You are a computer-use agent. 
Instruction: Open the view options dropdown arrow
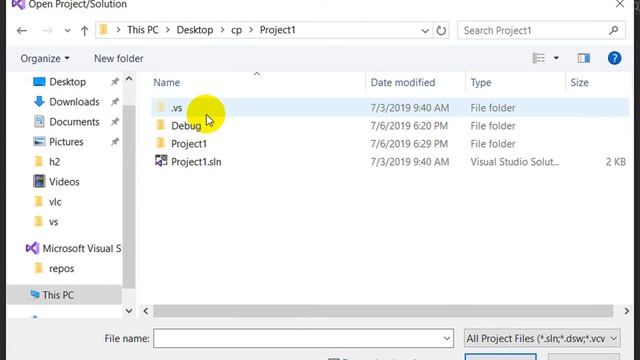tap(556, 58)
